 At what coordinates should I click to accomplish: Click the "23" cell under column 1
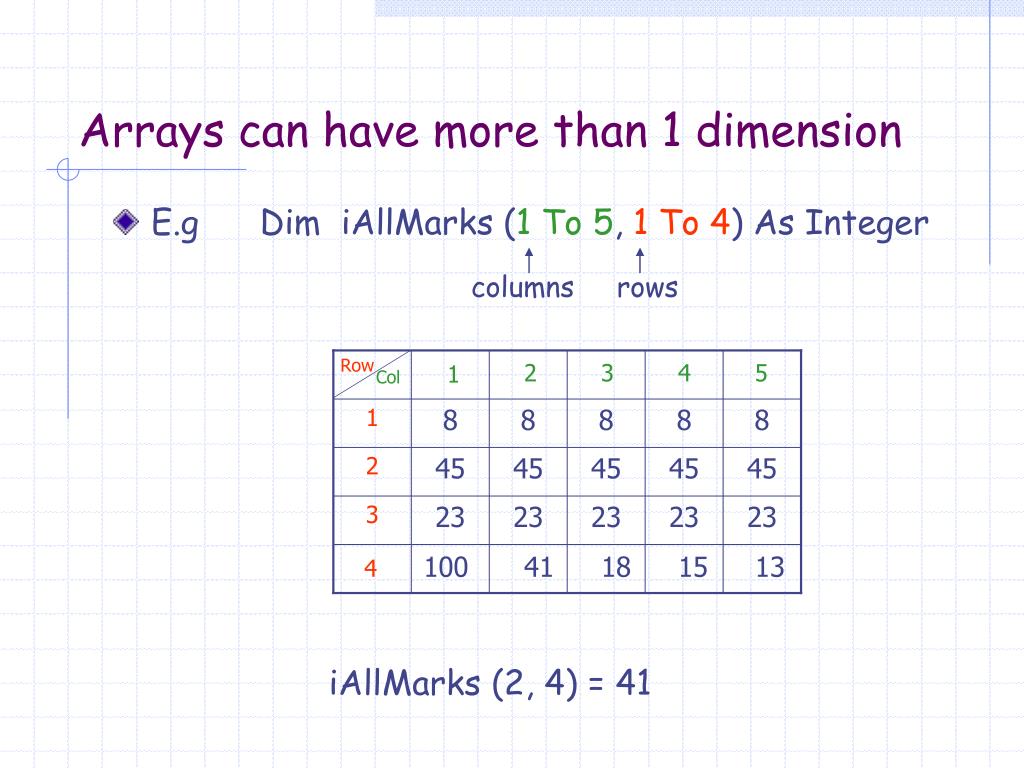450,518
